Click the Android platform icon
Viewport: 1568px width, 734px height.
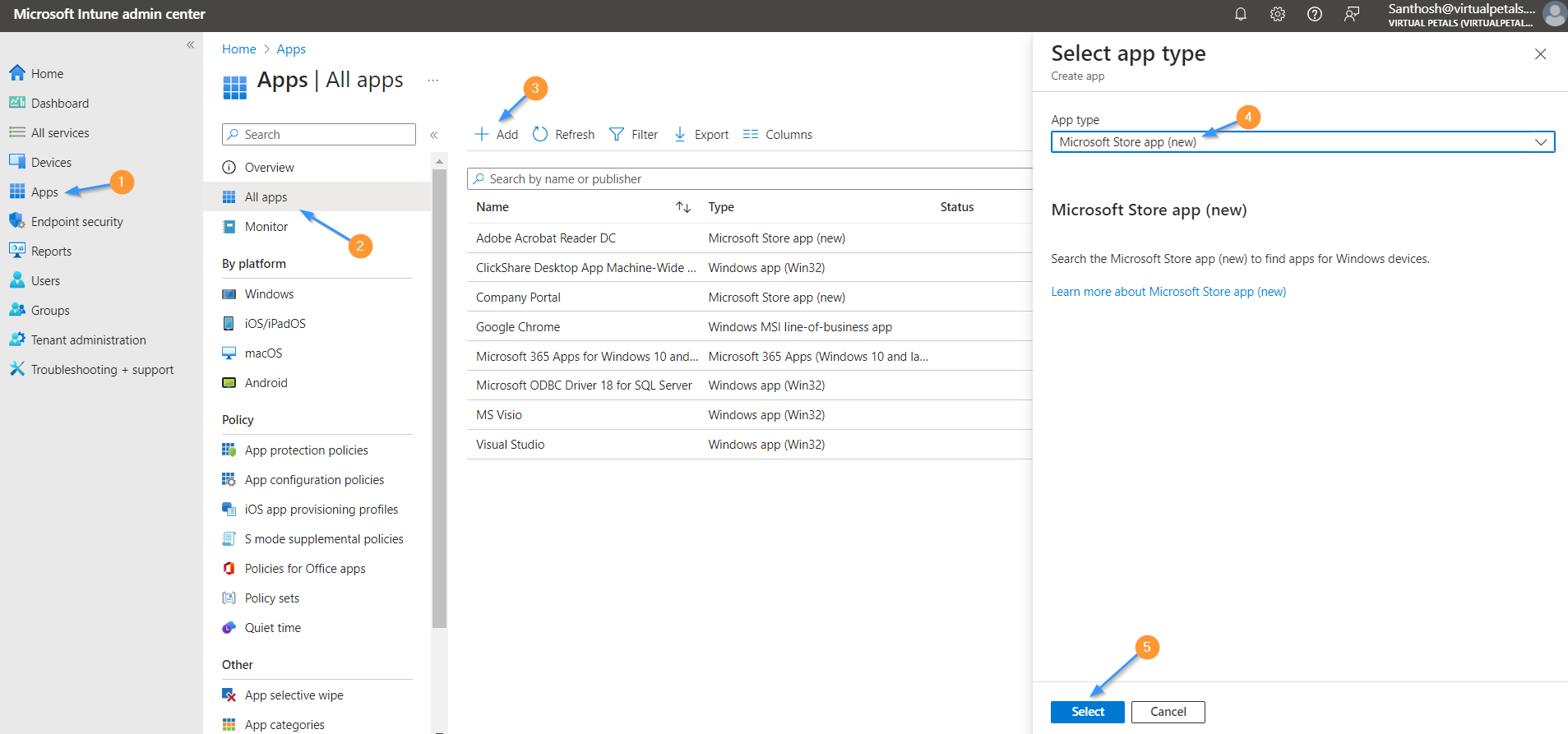229,383
